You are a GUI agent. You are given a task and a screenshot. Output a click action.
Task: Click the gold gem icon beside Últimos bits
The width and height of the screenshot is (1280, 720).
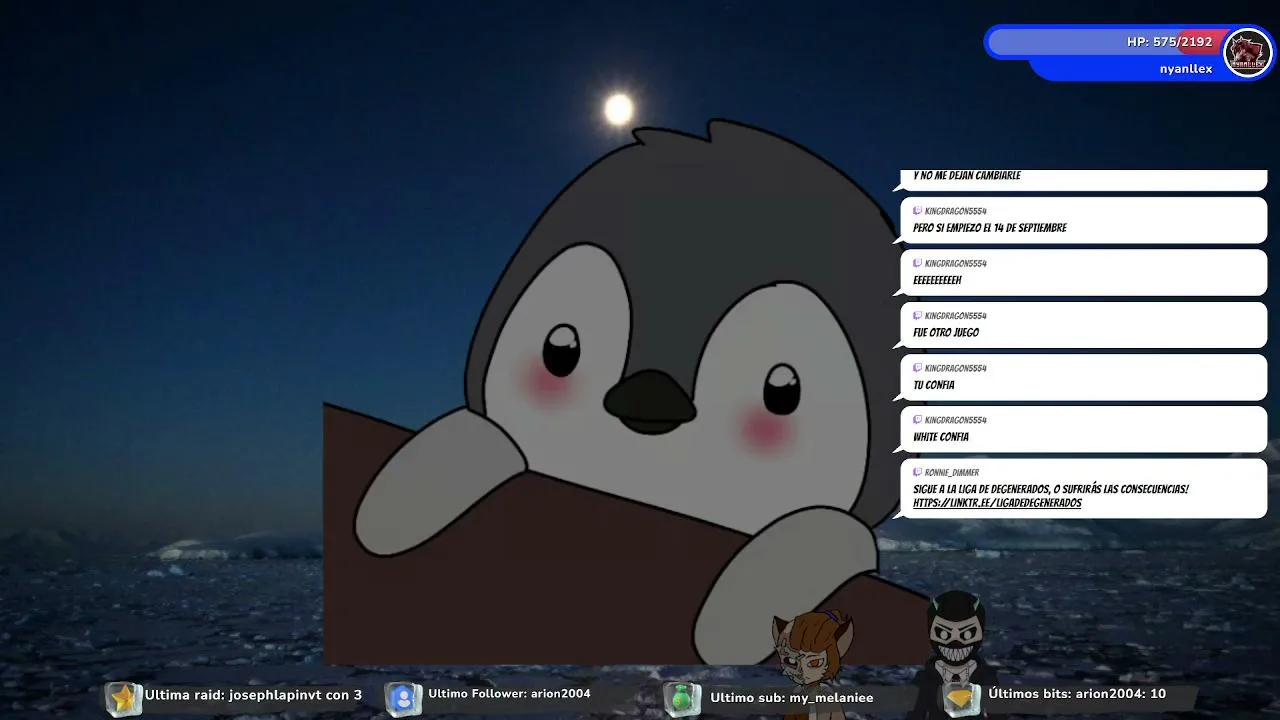[x=962, y=698]
